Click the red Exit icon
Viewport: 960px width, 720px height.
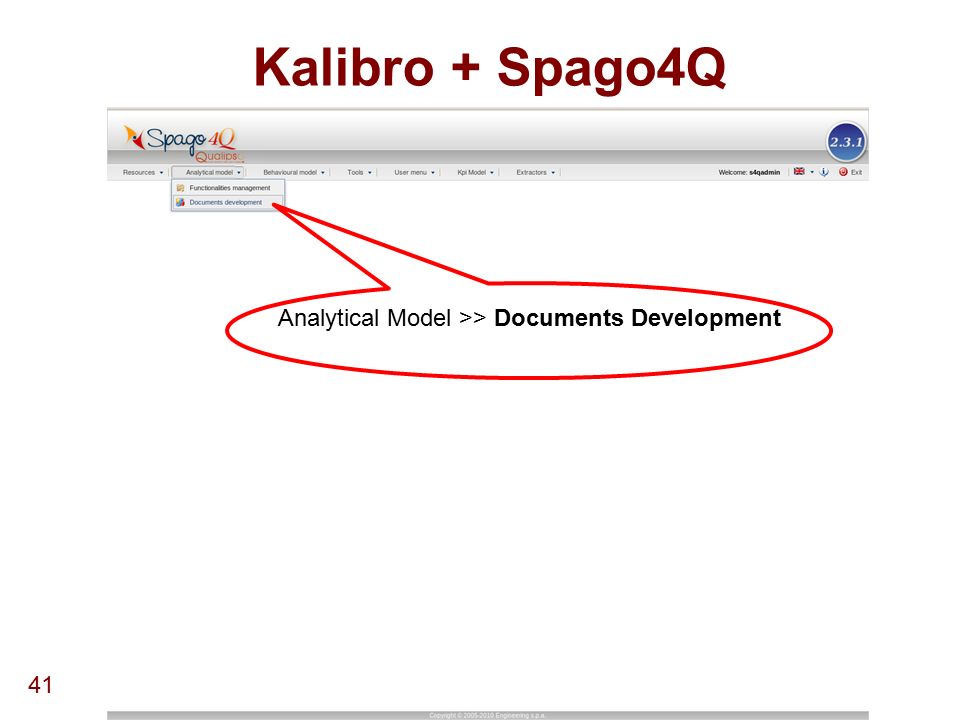pos(843,172)
